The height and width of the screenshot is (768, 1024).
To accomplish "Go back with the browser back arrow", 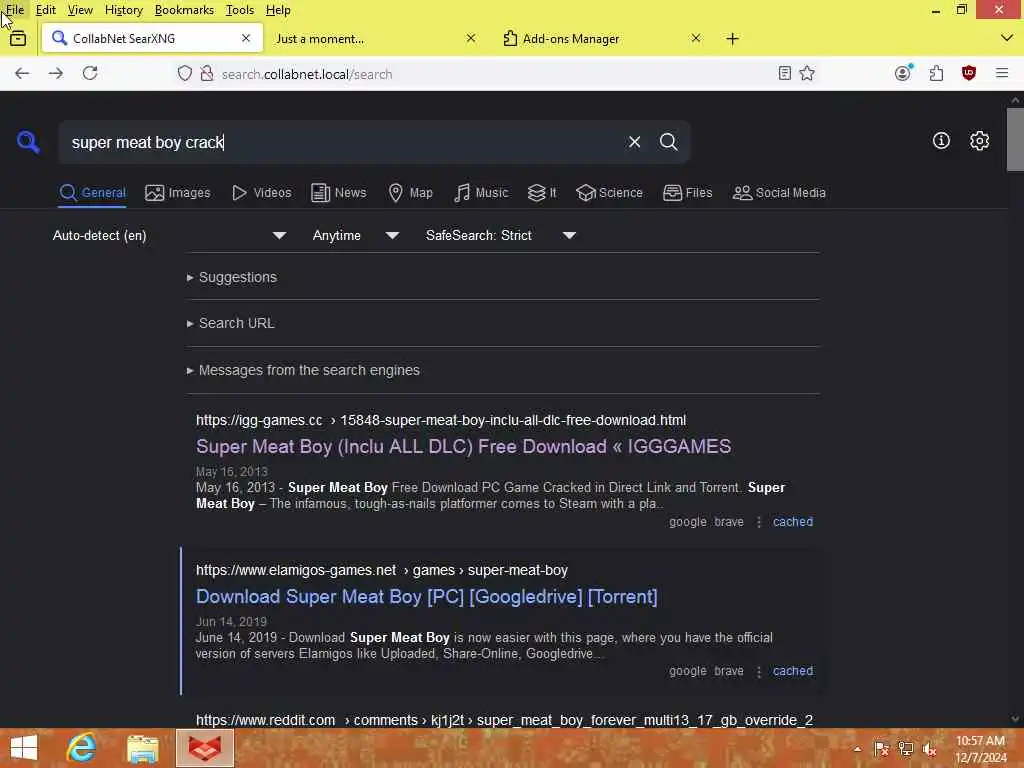I will [x=22, y=73].
